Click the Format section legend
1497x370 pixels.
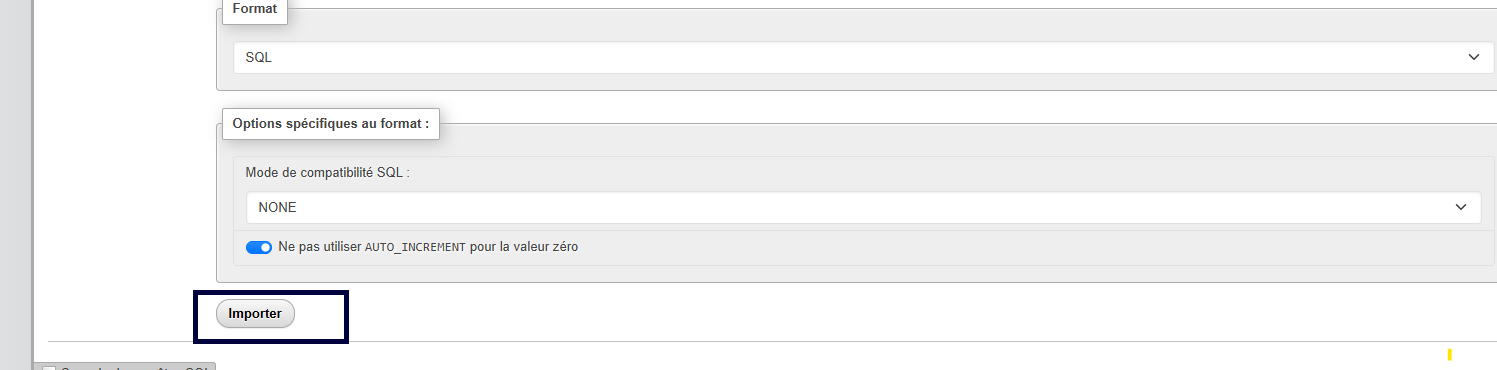(x=255, y=7)
